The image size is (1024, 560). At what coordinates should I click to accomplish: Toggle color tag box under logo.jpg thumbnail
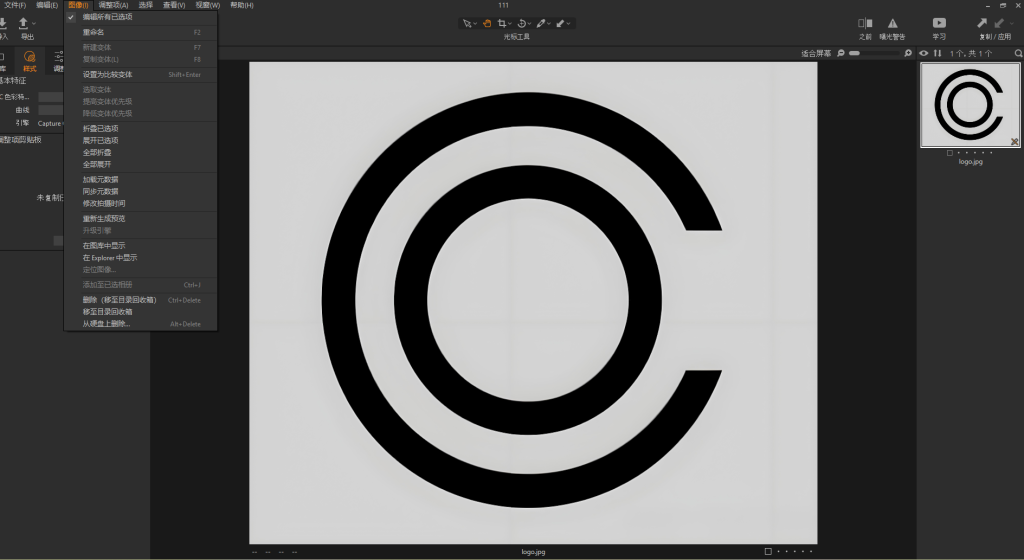click(x=949, y=152)
